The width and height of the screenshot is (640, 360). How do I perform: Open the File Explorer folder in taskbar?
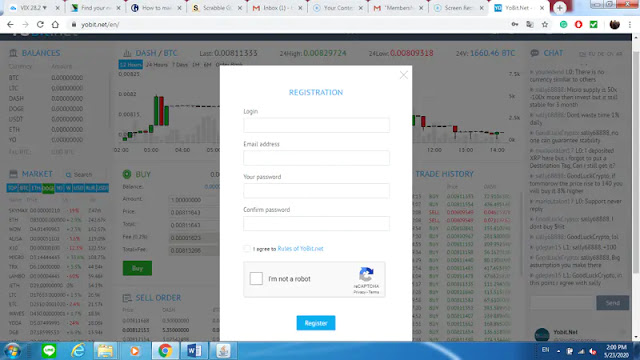tap(105, 351)
